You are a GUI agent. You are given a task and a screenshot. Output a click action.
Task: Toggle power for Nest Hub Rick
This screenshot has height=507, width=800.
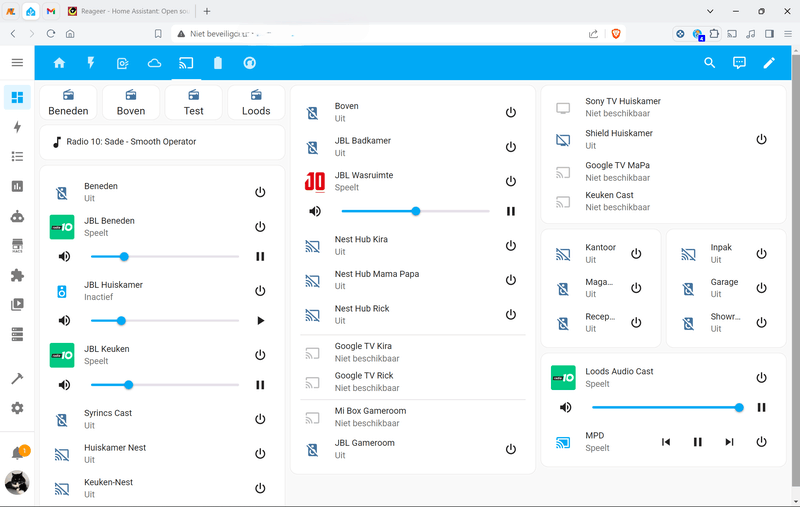(x=511, y=314)
